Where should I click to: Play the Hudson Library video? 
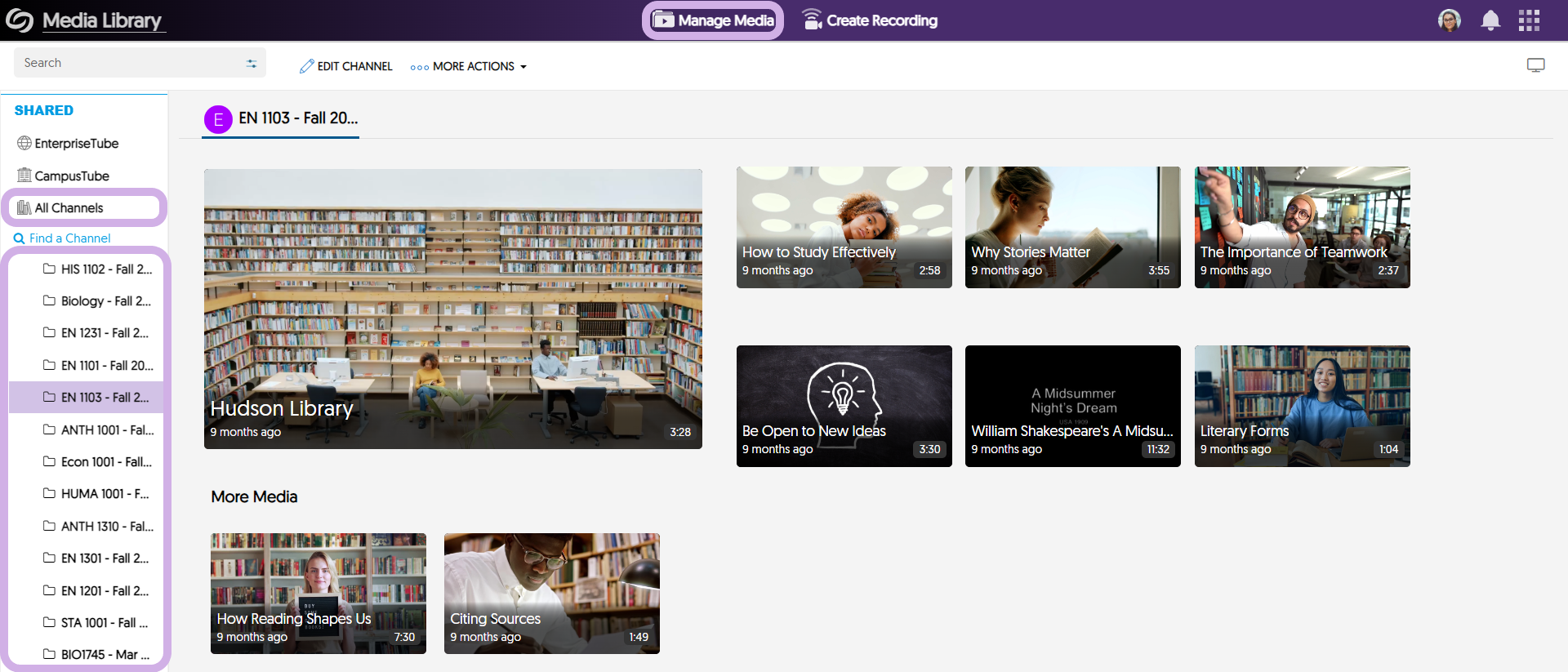tap(452, 309)
